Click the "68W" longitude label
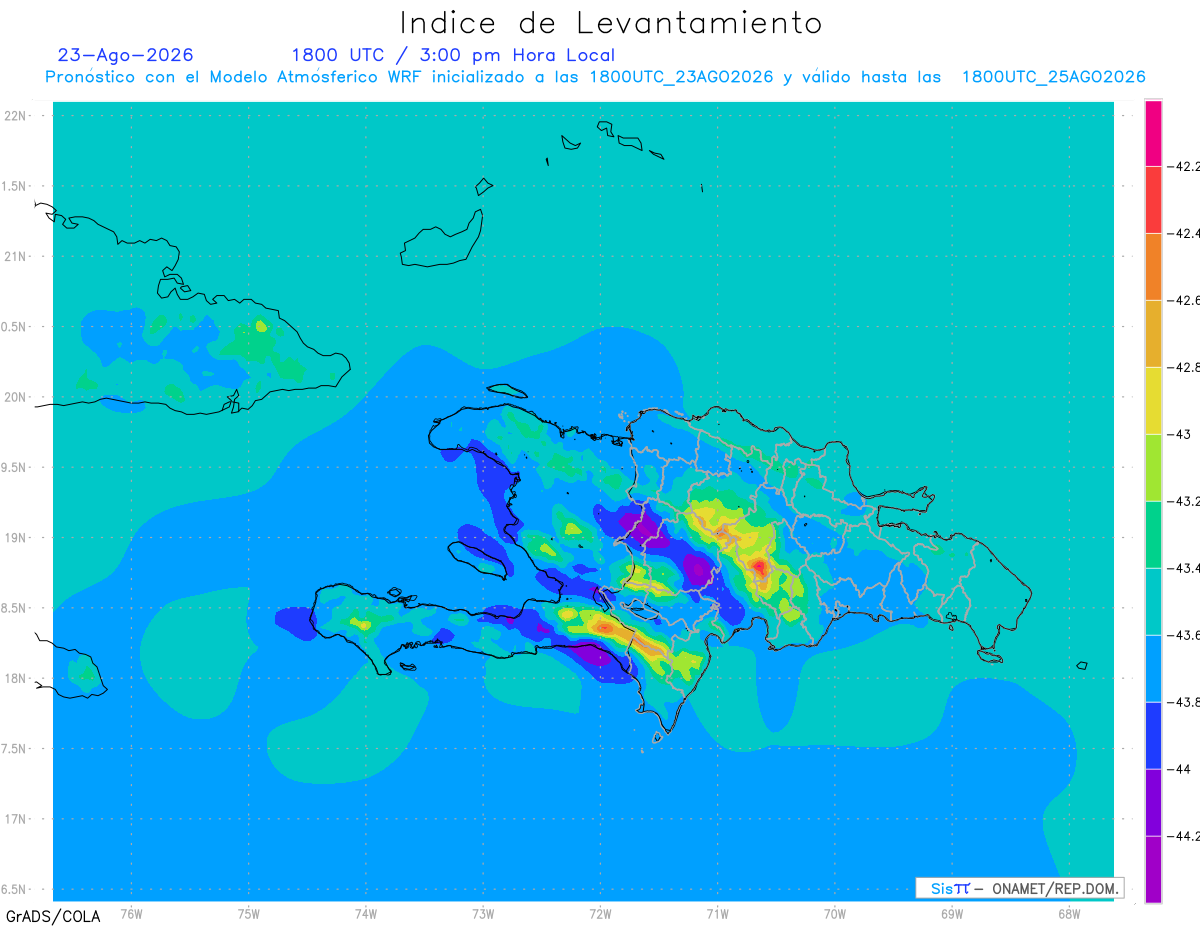This screenshot has width=1200, height=927. click(1068, 913)
